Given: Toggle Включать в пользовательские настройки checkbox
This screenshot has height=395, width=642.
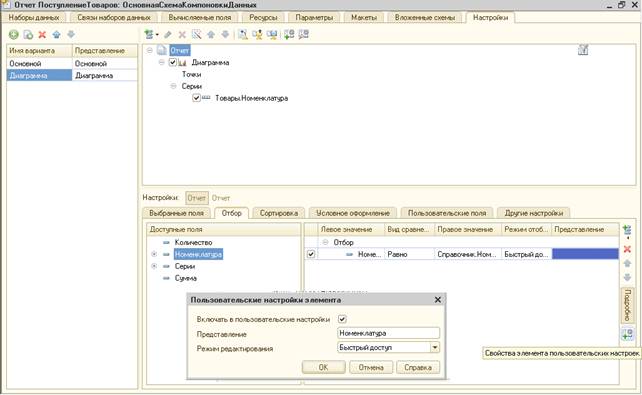Looking at the screenshot, I should (x=342, y=319).
